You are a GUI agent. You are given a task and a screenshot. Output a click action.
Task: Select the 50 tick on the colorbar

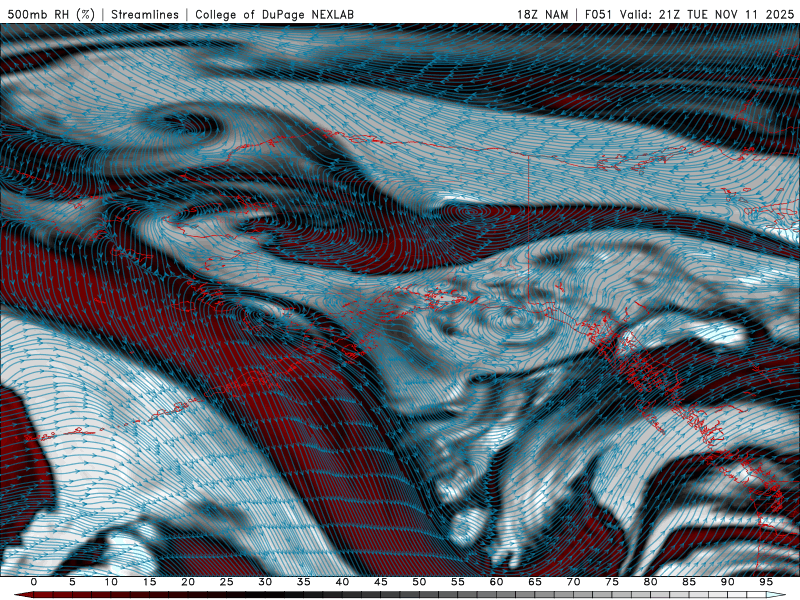[x=419, y=582]
